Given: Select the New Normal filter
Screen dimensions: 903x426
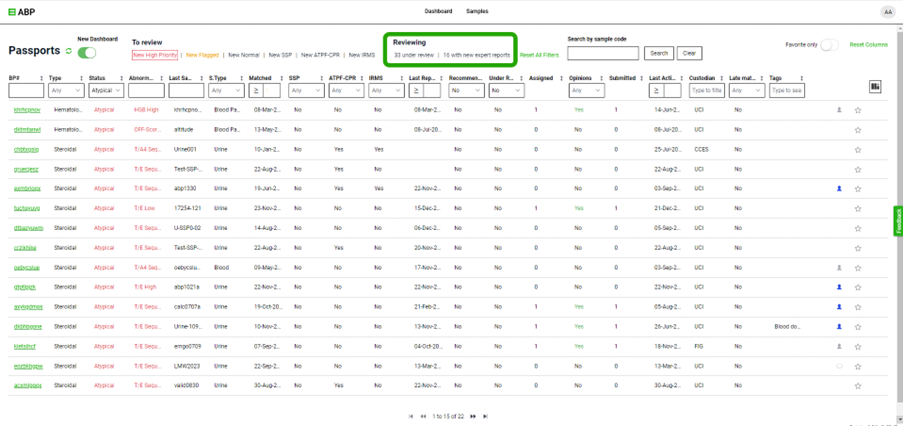Looking at the screenshot, I should click(244, 55).
